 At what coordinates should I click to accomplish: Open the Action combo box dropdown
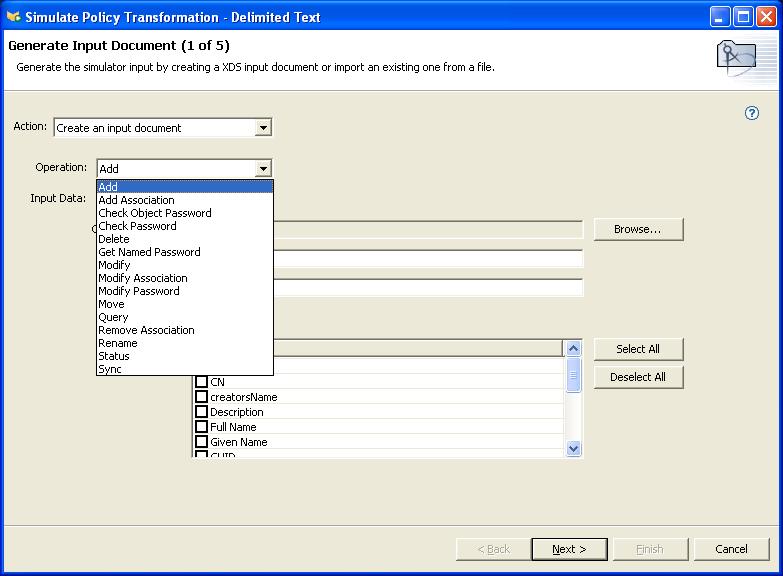click(x=263, y=128)
